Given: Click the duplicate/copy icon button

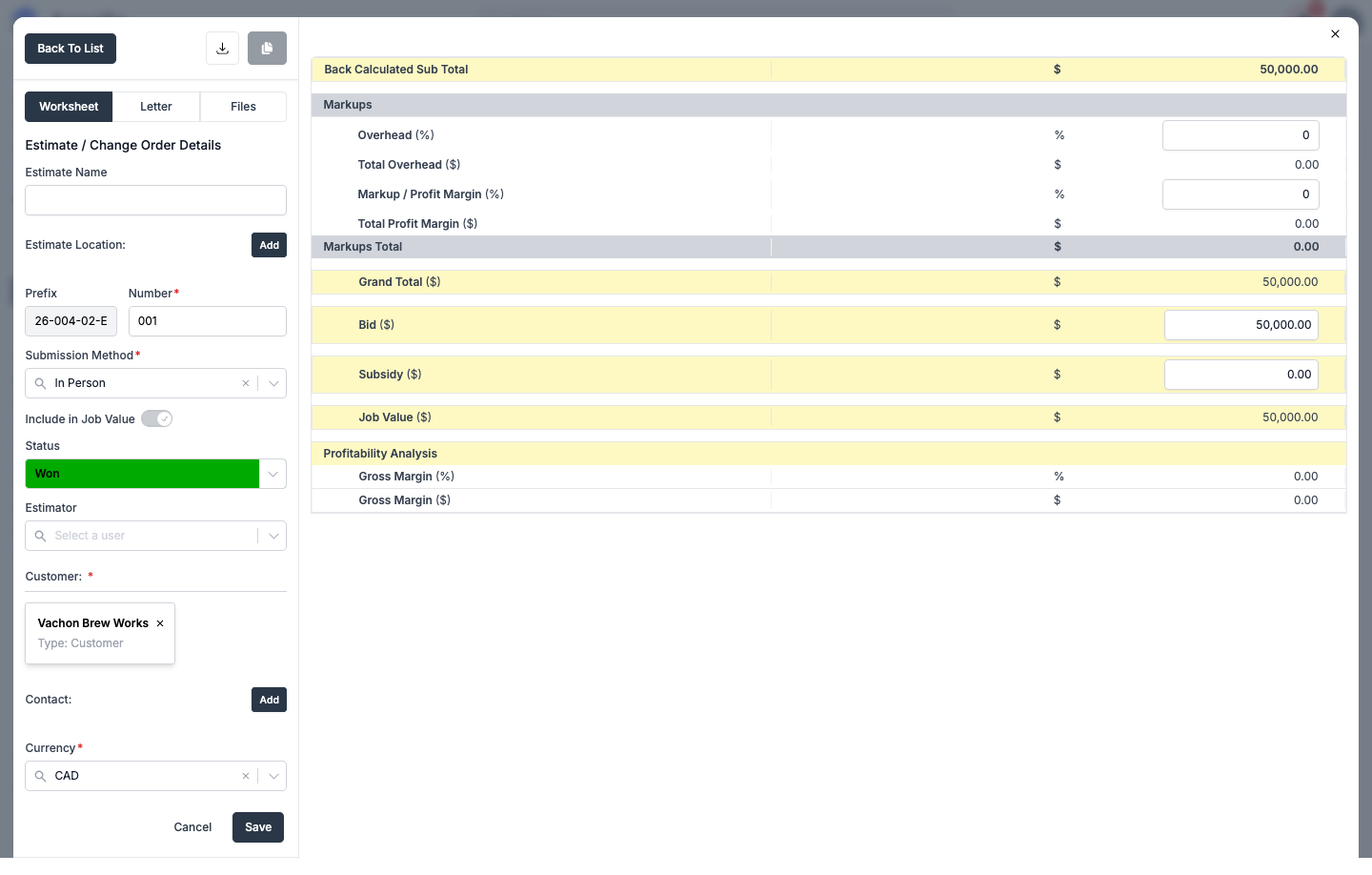Looking at the screenshot, I should (x=267, y=49).
